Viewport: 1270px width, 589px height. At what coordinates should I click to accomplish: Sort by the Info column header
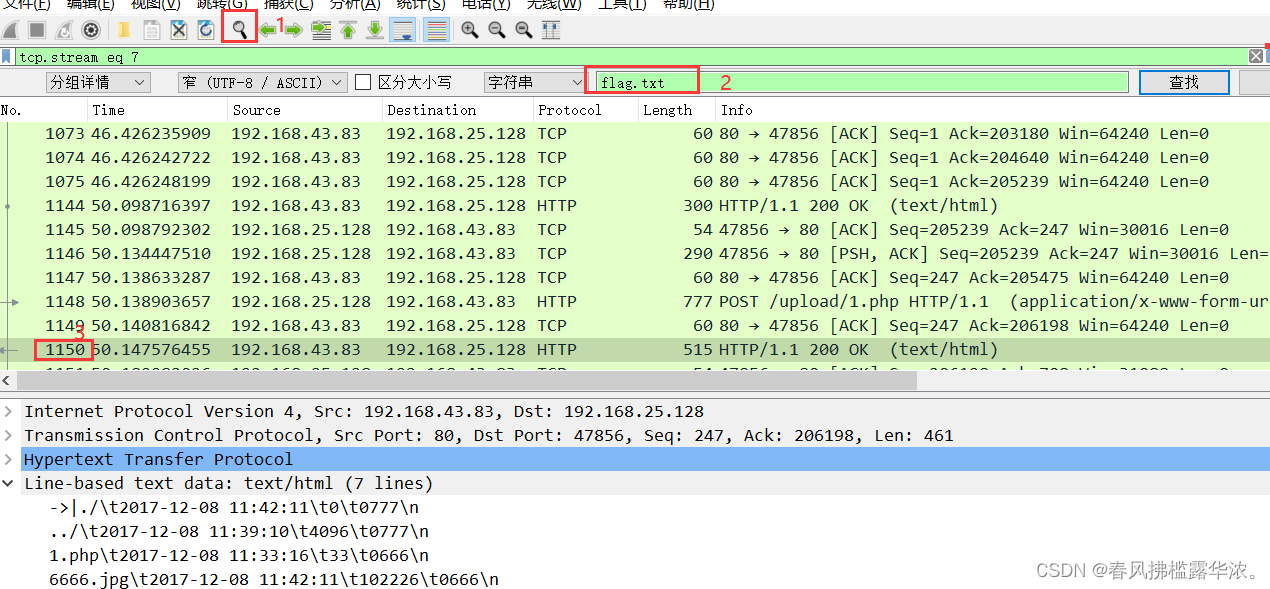pos(992,110)
